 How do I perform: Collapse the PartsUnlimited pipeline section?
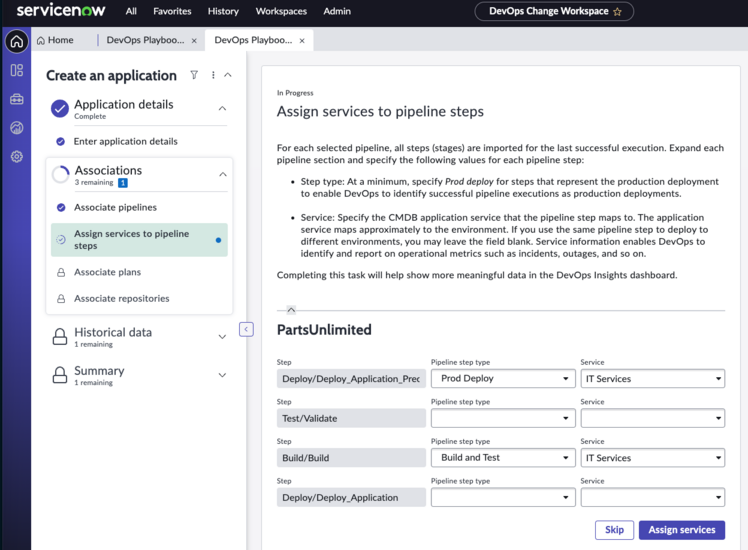click(291, 310)
